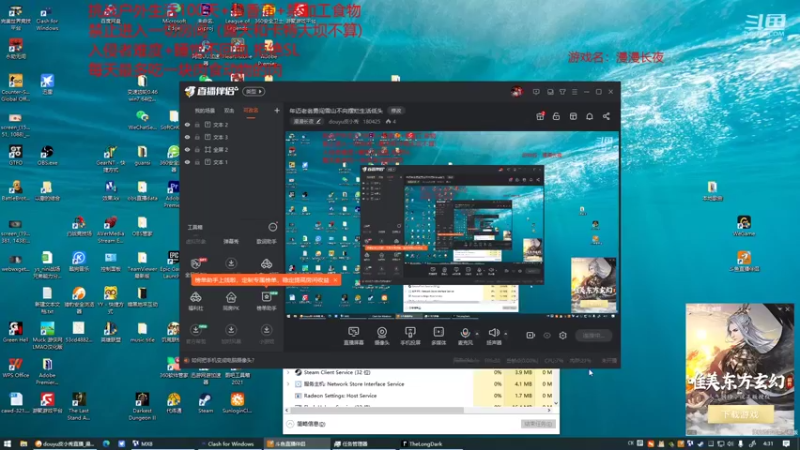Viewport: 800px width, 450px height.
Task: Open the notification bell in stream header
Action: [x=589, y=116]
